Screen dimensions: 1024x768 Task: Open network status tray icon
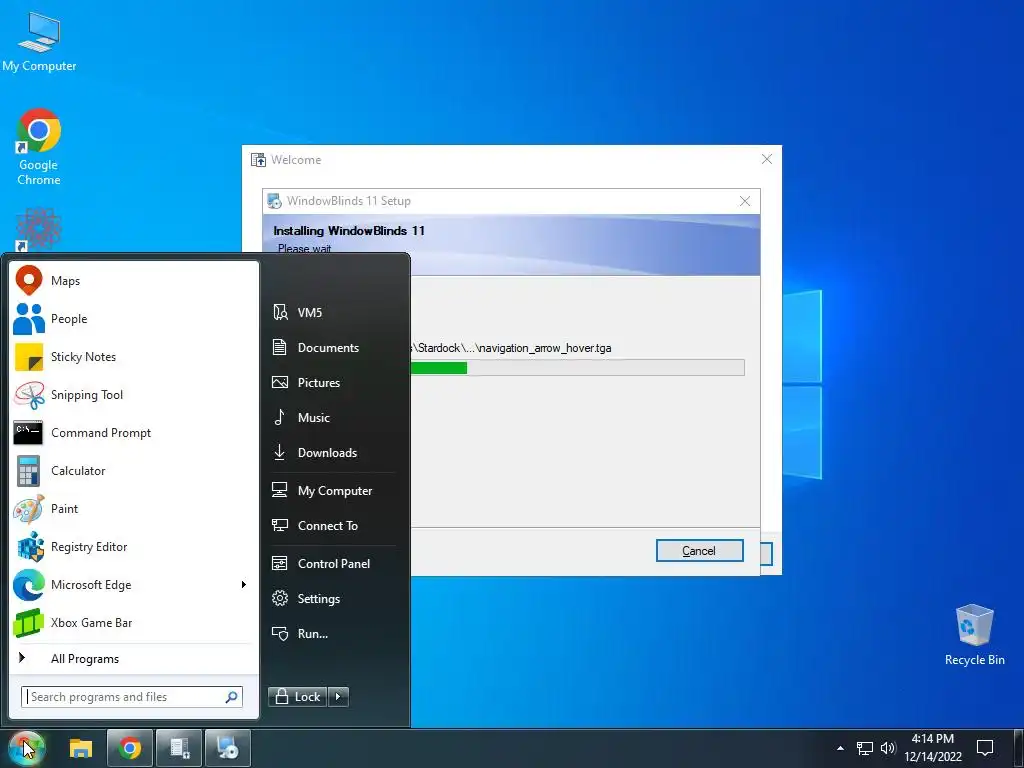(x=865, y=748)
